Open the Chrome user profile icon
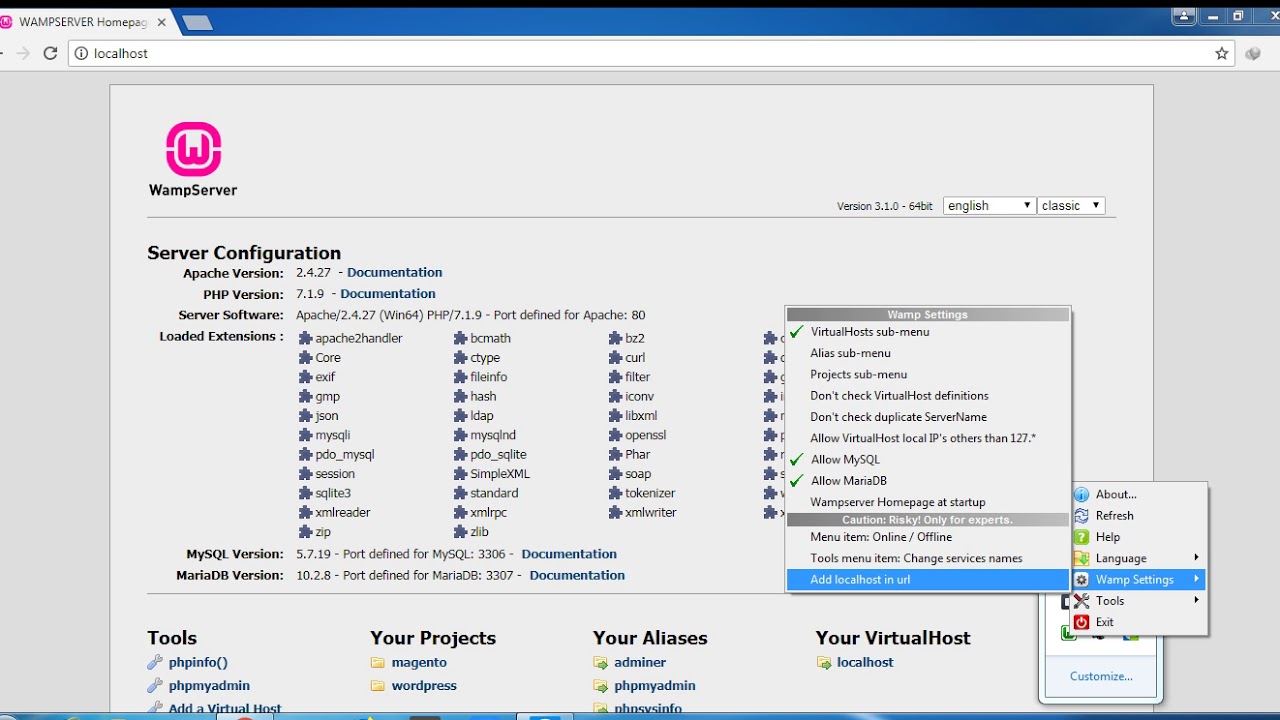Image resolution: width=1280 pixels, height=720 pixels. pos(1184,15)
